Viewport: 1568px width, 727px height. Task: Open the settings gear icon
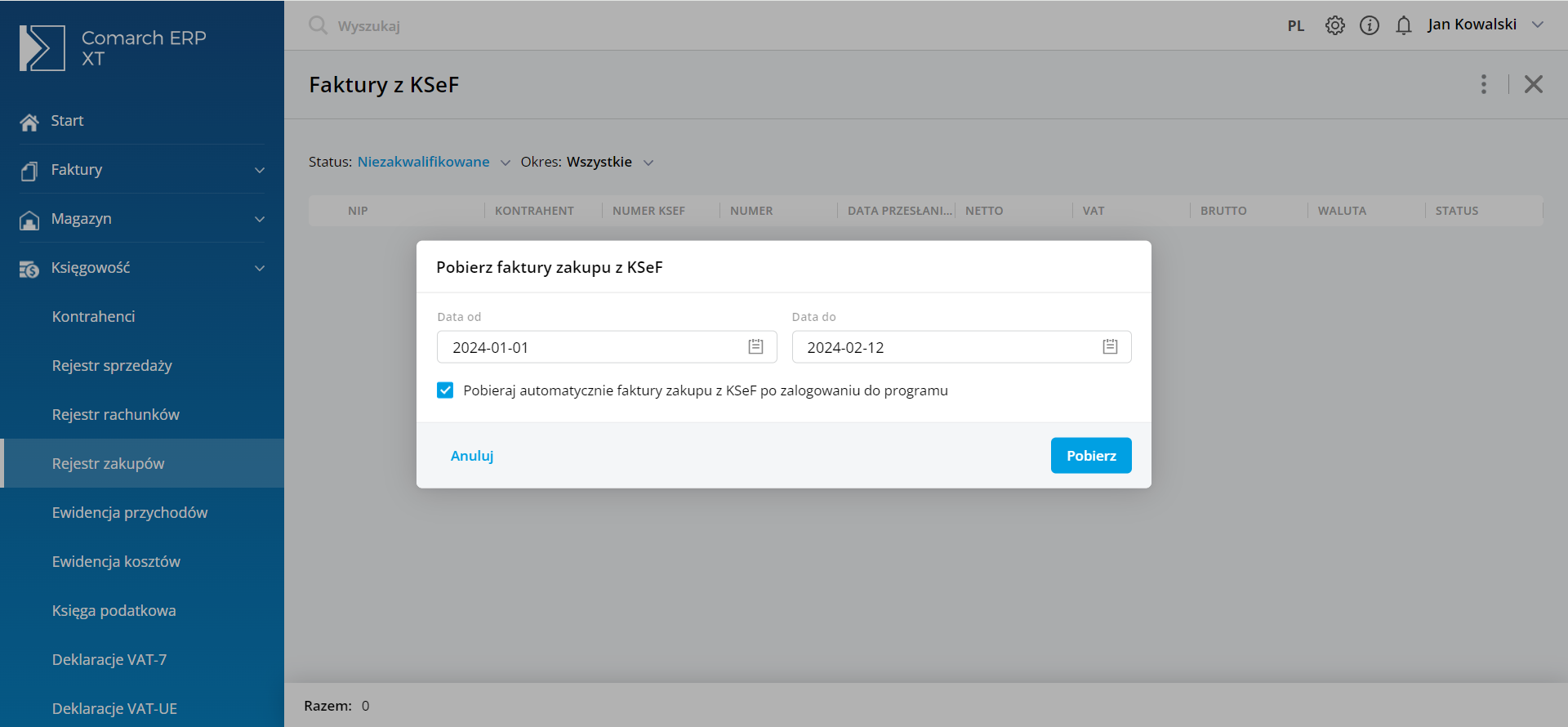pyautogui.click(x=1334, y=25)
